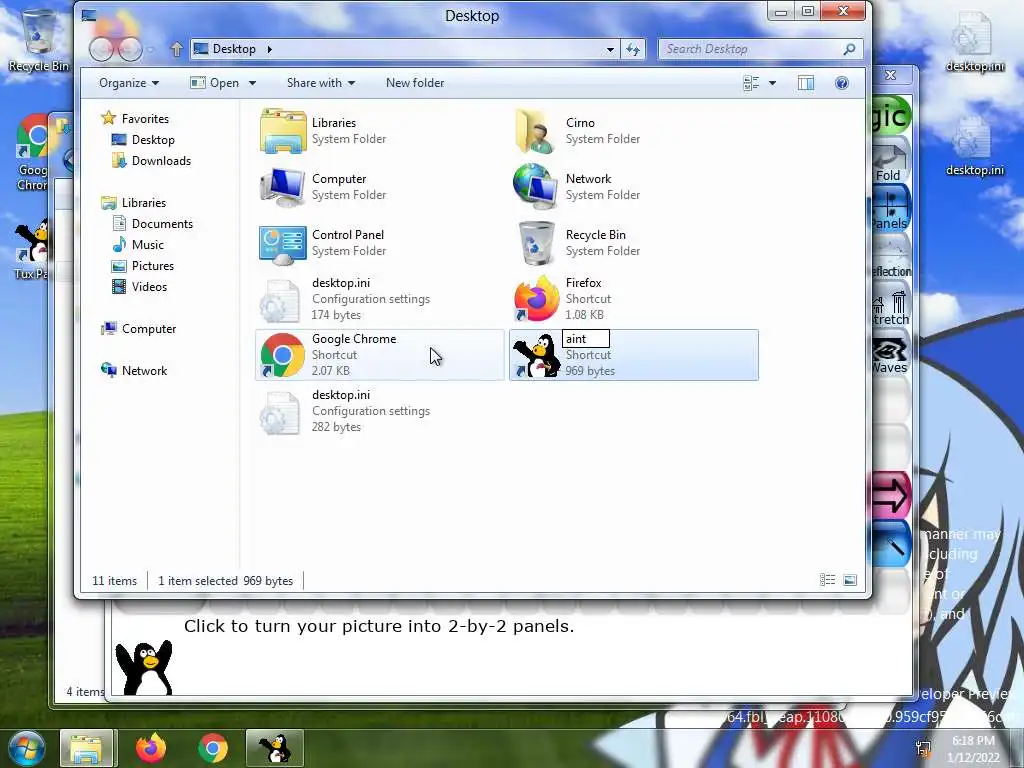The width and height of the screenshot is (1024, 768).
Task: Click Tux Paint pink right arrow button
Action: pos(890,495)
